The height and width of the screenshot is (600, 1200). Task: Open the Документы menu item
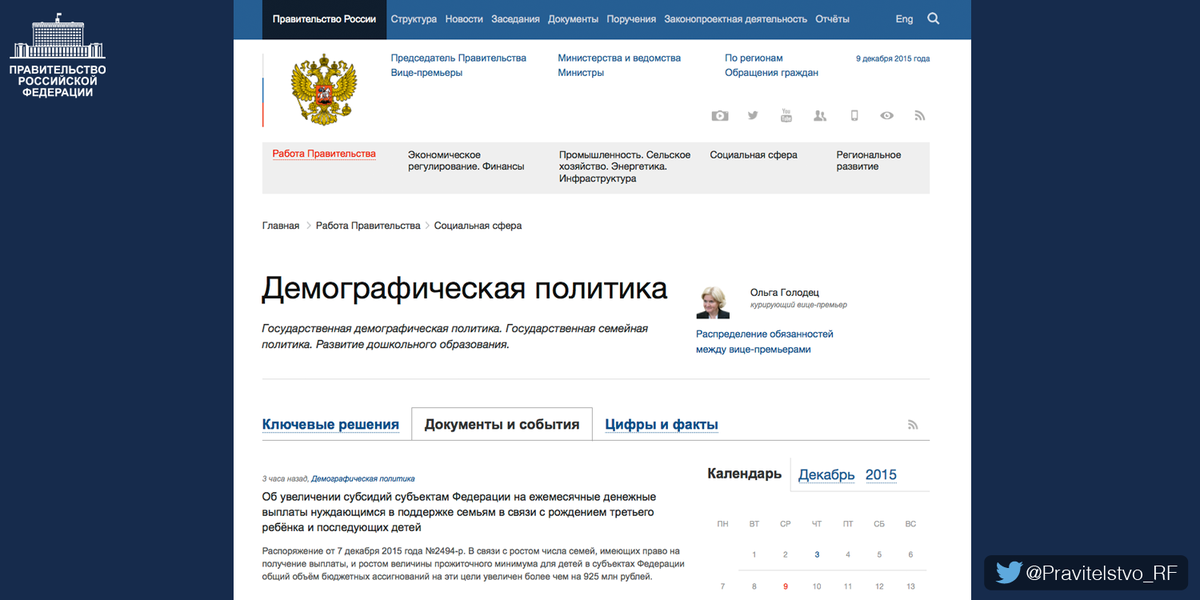coord(574,19)
